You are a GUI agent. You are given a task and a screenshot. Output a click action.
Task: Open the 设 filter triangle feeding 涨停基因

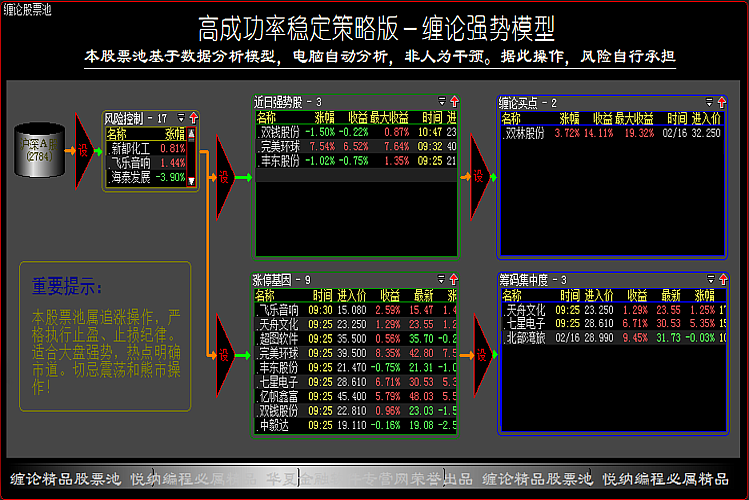click(224, 355)
